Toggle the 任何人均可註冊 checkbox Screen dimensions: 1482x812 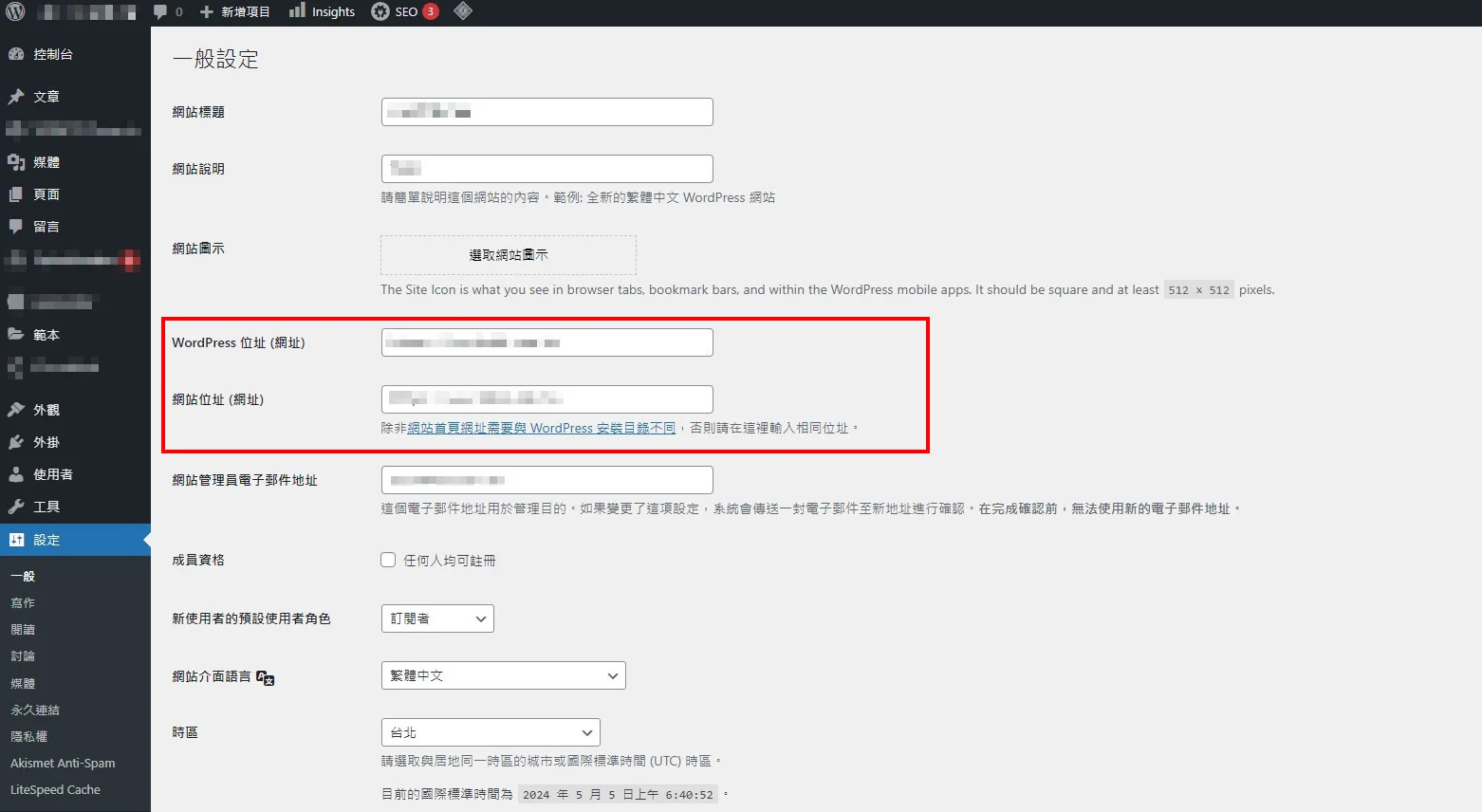click(388, 560)
